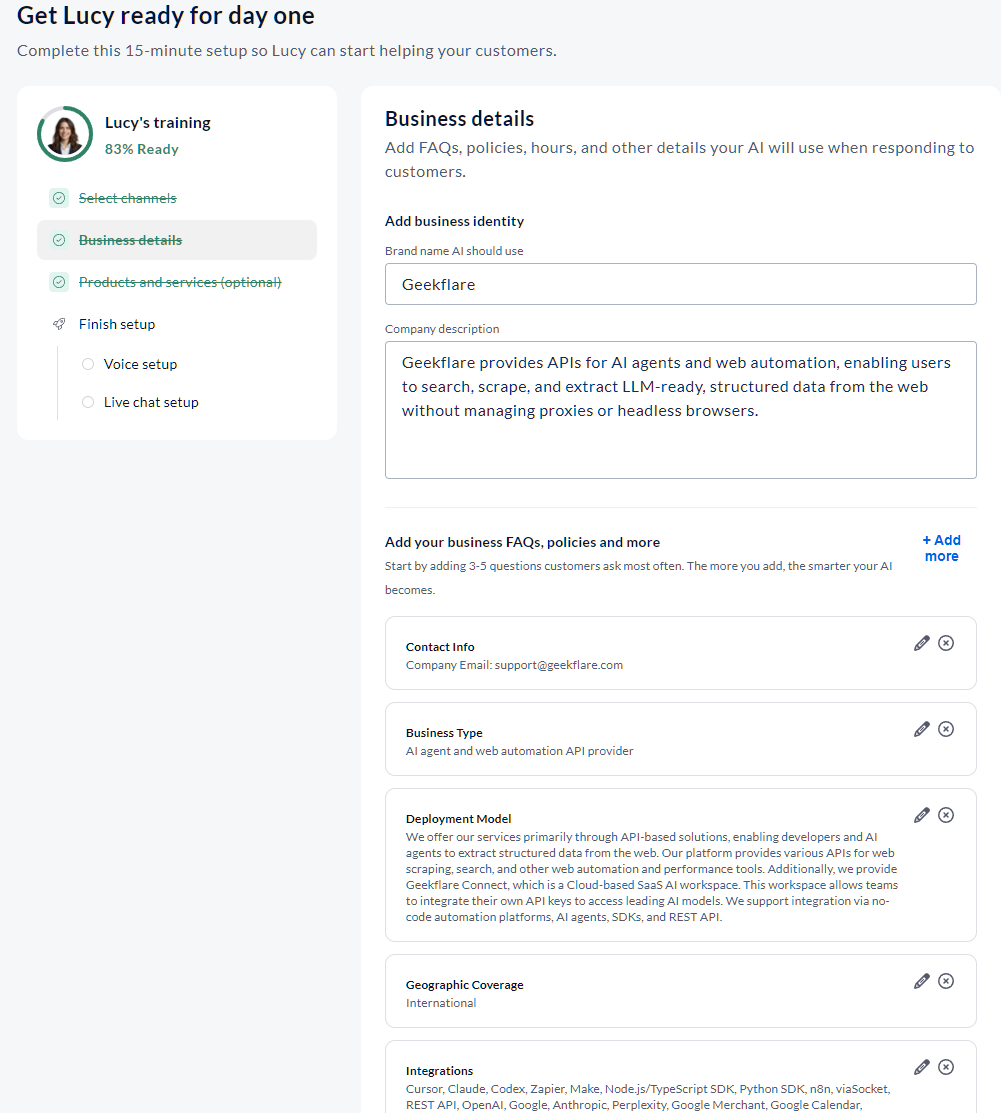Remove the Integrations entry

click(946, 1067)
